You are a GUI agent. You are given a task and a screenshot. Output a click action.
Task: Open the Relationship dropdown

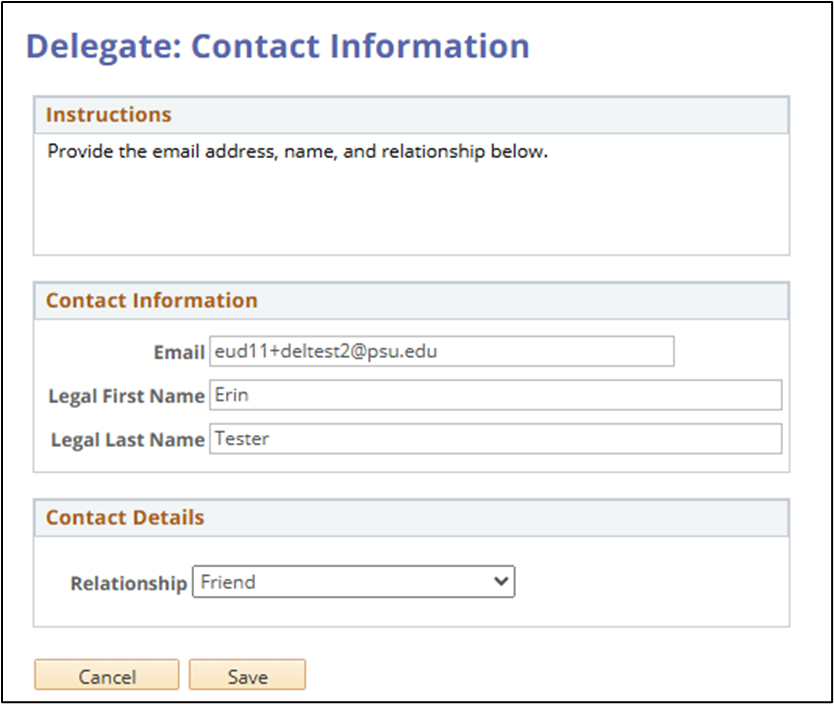click(352, 582)
